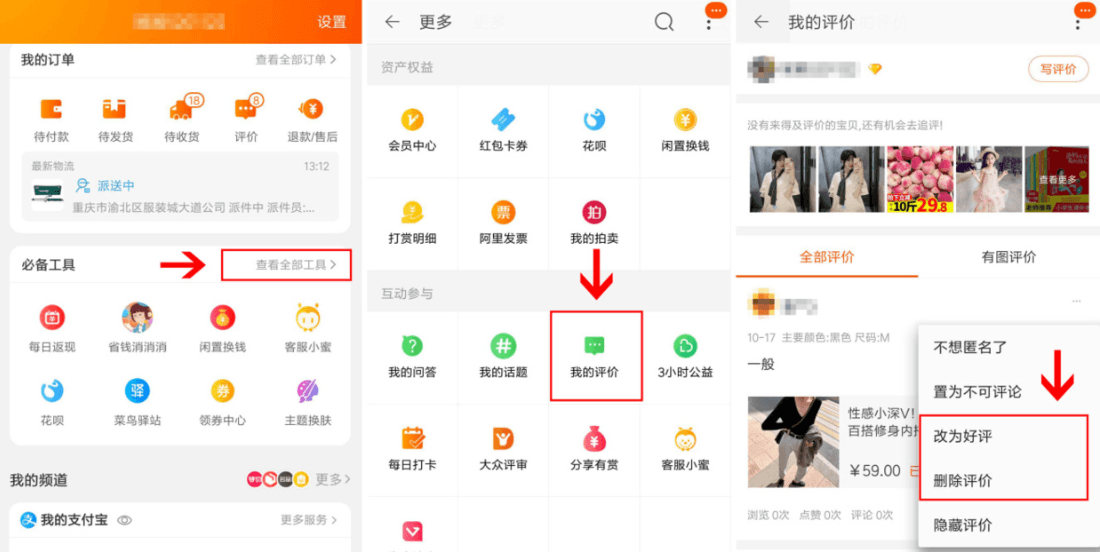
Task: Open 退款/售后 icon
Action: 311,109
